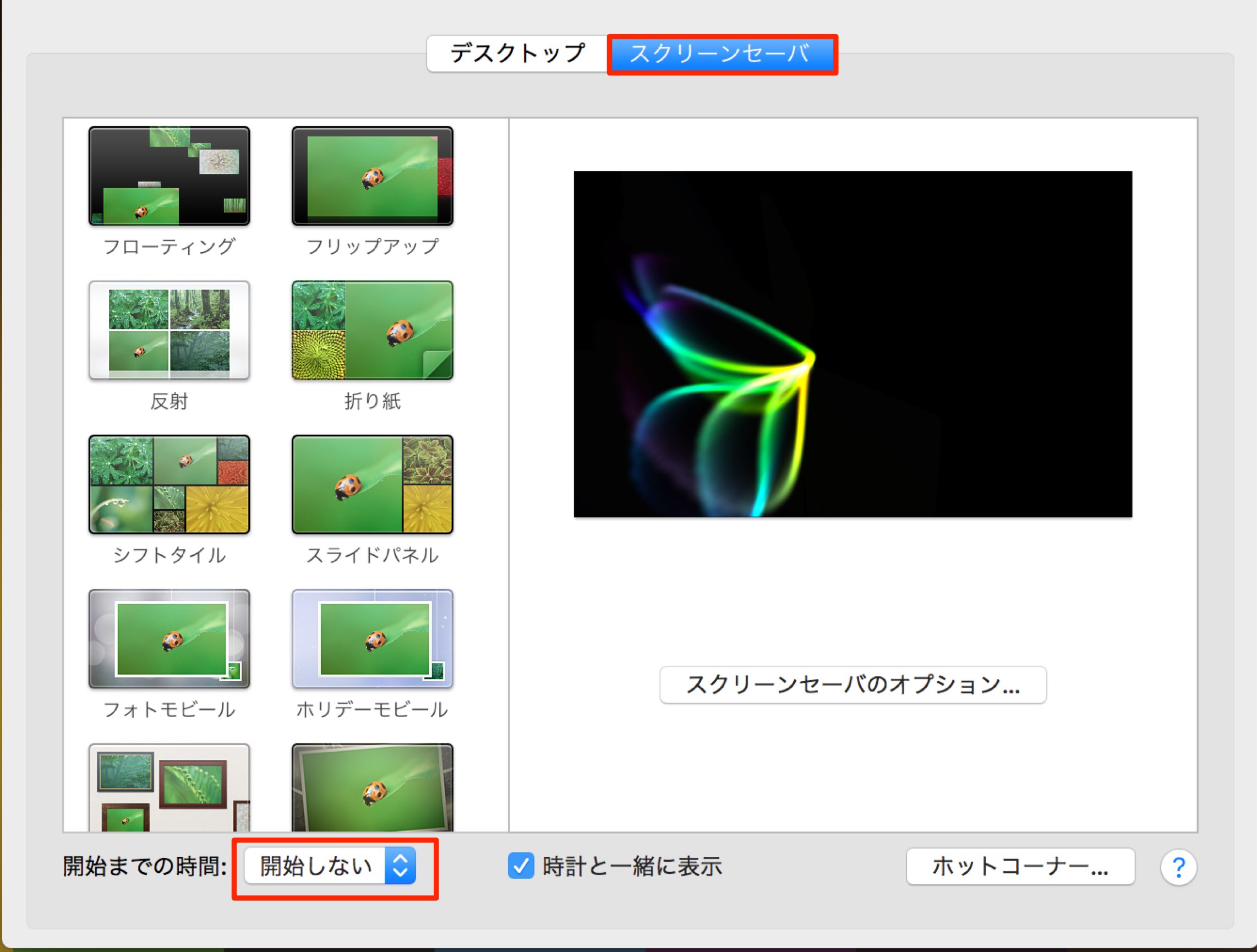Click the screen saver preview image
The width and height of the screenshot is (1257, 952).
coord(853,344)
